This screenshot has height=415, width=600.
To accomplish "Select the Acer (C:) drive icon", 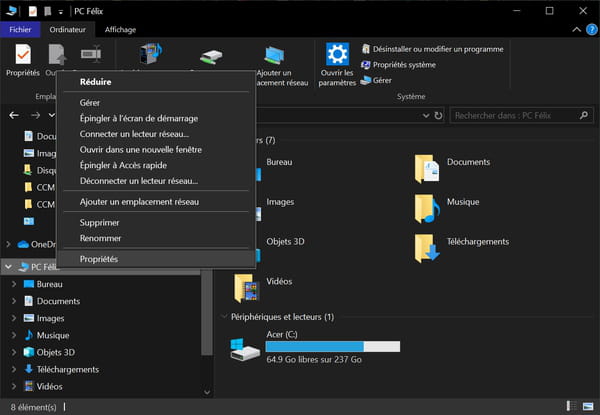I will [245, 349].
